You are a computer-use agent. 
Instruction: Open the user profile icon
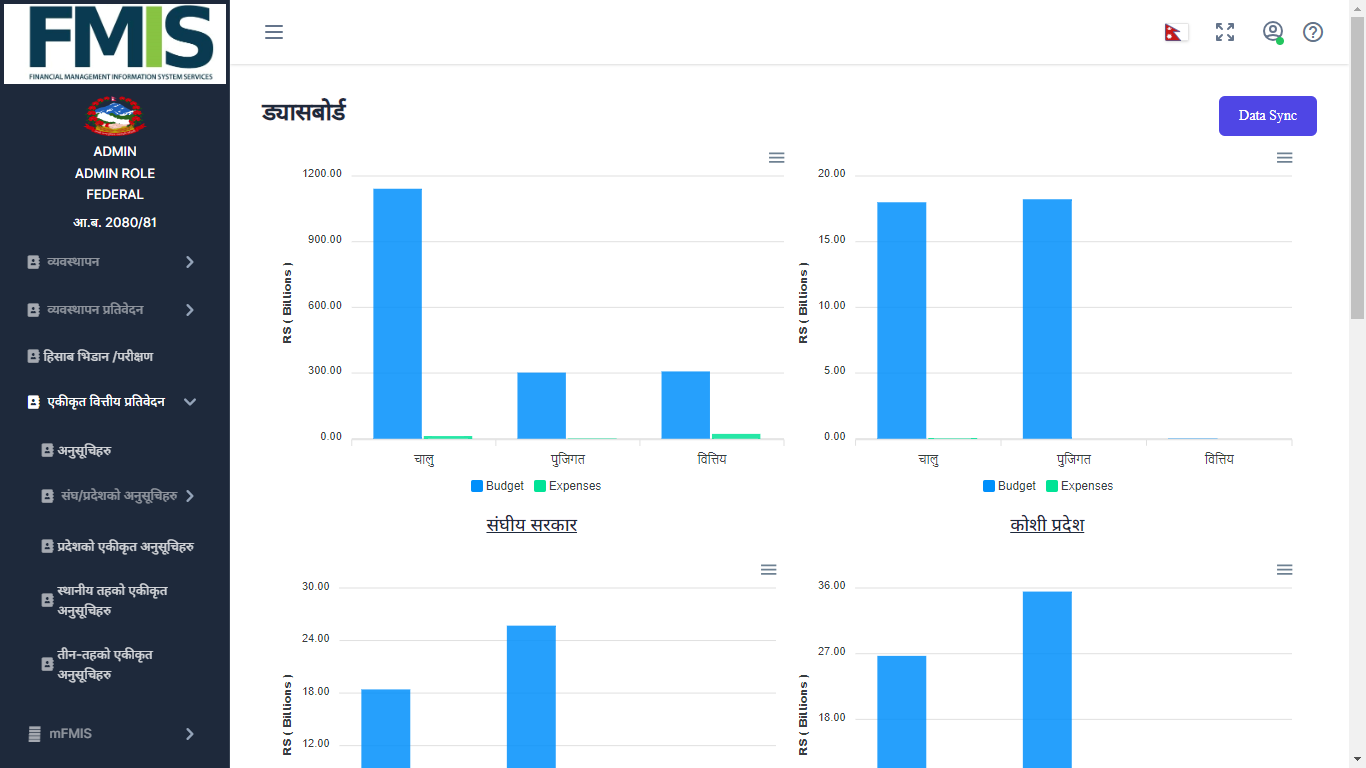click(1272, 32)
